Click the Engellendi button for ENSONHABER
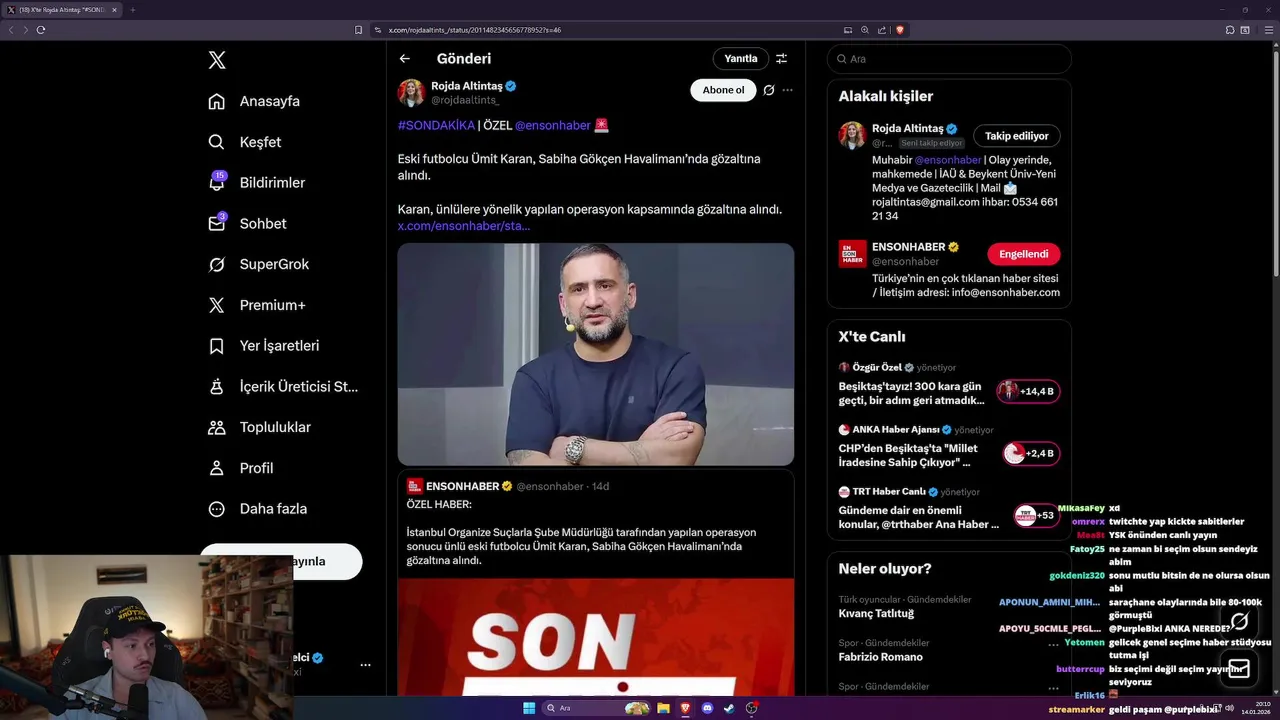The width and height of the screenshot is (1280, 720). pyautogui.click(x=1023, y=254)
